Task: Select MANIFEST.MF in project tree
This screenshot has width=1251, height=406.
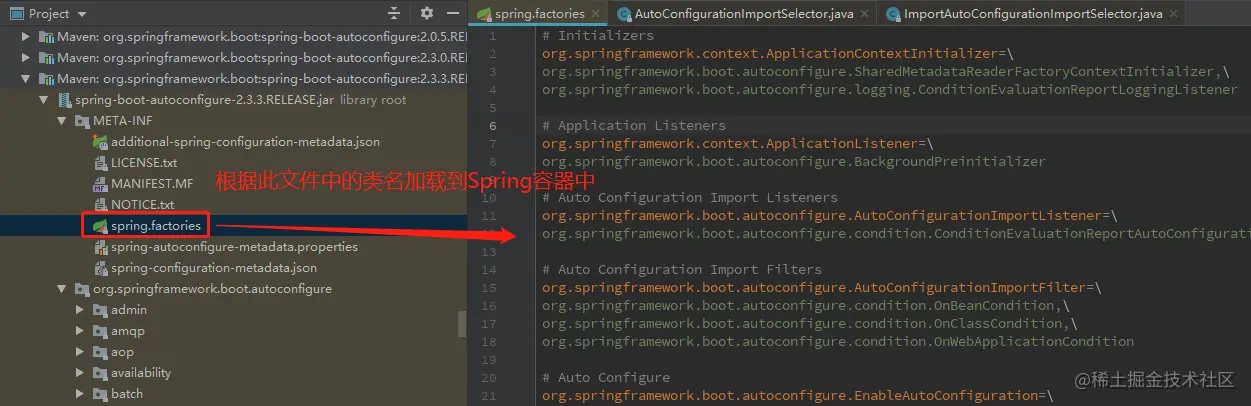Action: [x=152, y=183]
